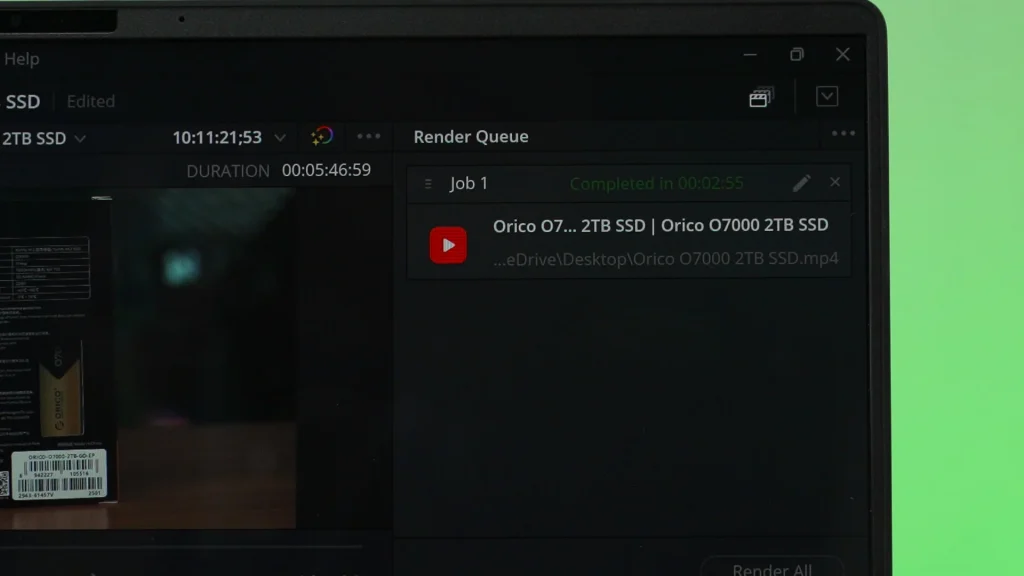Open Render Queue three-dot options menu
Image resolution: width=1024 pixels, height=576 pixels.
tap(843, 134)
